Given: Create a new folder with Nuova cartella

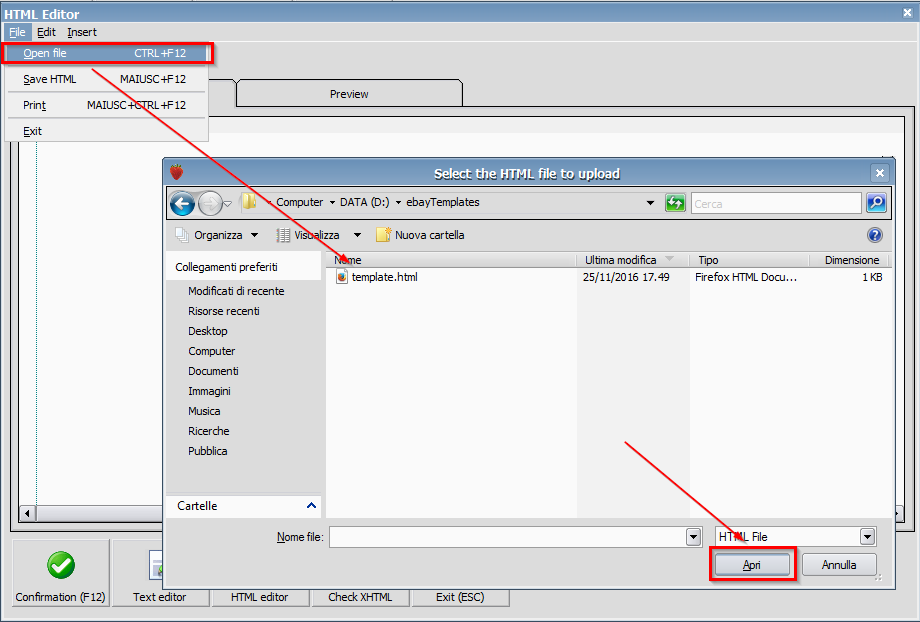Looking at the screenshot, I should [x=420, y=235].
